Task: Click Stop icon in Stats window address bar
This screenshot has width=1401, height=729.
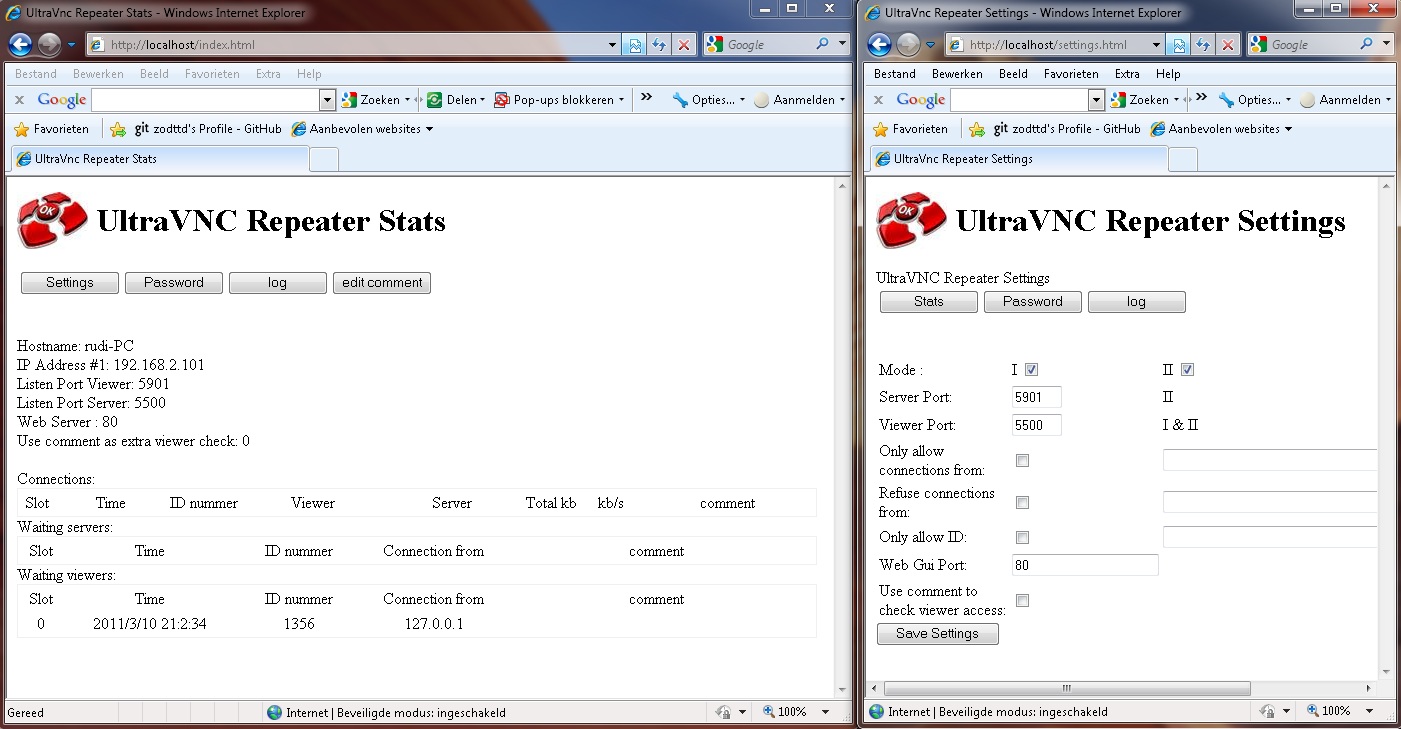Action: 684,45
